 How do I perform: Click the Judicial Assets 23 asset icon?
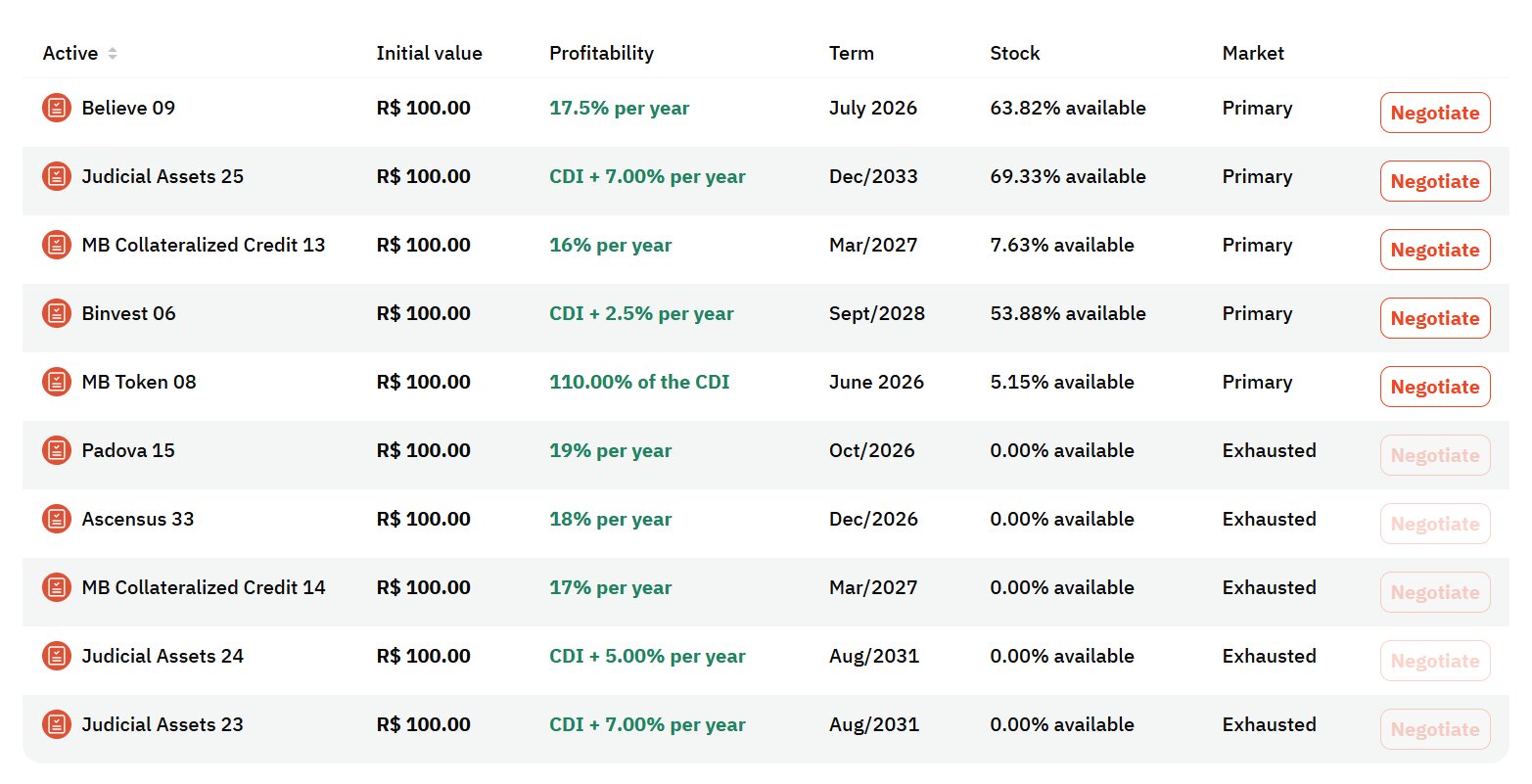point(56,724)
